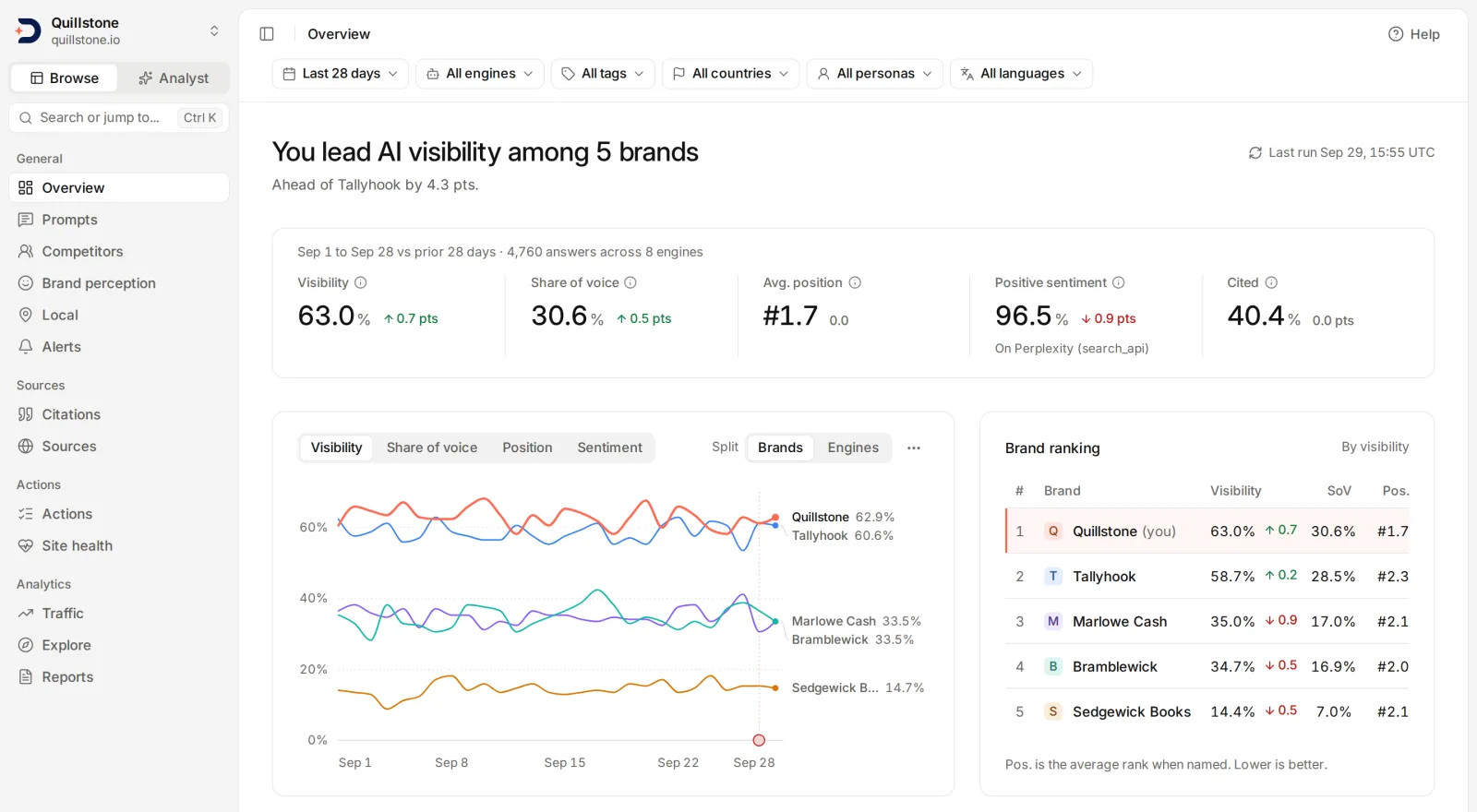Image resolution: width=1477 pixels, height=812 pixels.
Task: Open the All engines filter
Action: (480, 74)
